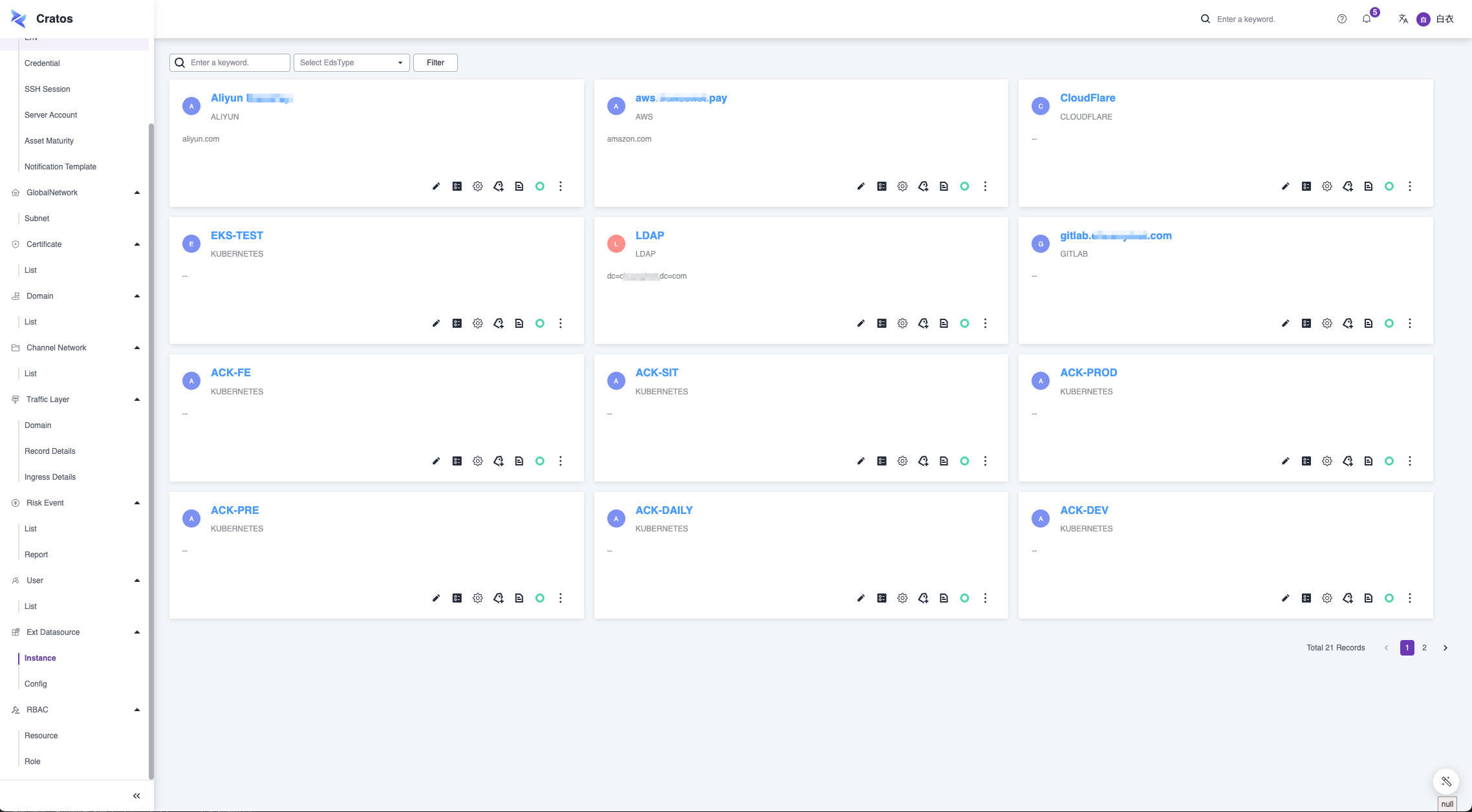Image resolution: width=1472 pixels, height=812 pixels.
Task: Add a tag to the ACK-FE instance
Action: coord(498,461)
